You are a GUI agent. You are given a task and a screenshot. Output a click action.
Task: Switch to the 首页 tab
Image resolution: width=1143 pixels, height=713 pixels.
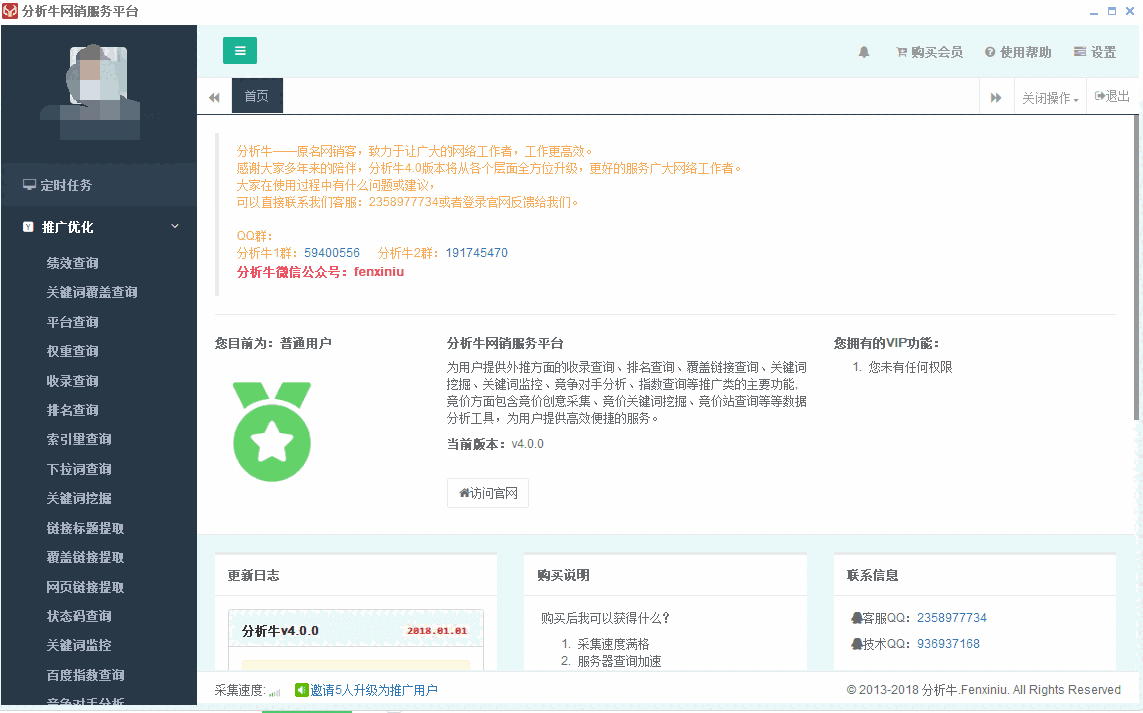[256, 96]
